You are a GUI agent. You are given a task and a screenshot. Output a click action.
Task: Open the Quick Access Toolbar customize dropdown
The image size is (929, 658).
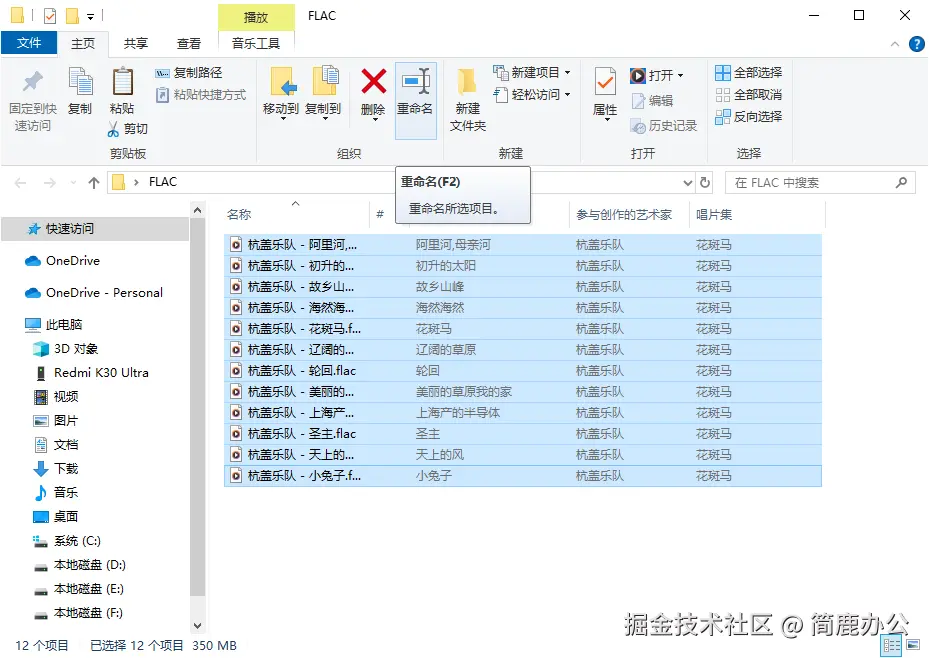[x=91, y=17]
